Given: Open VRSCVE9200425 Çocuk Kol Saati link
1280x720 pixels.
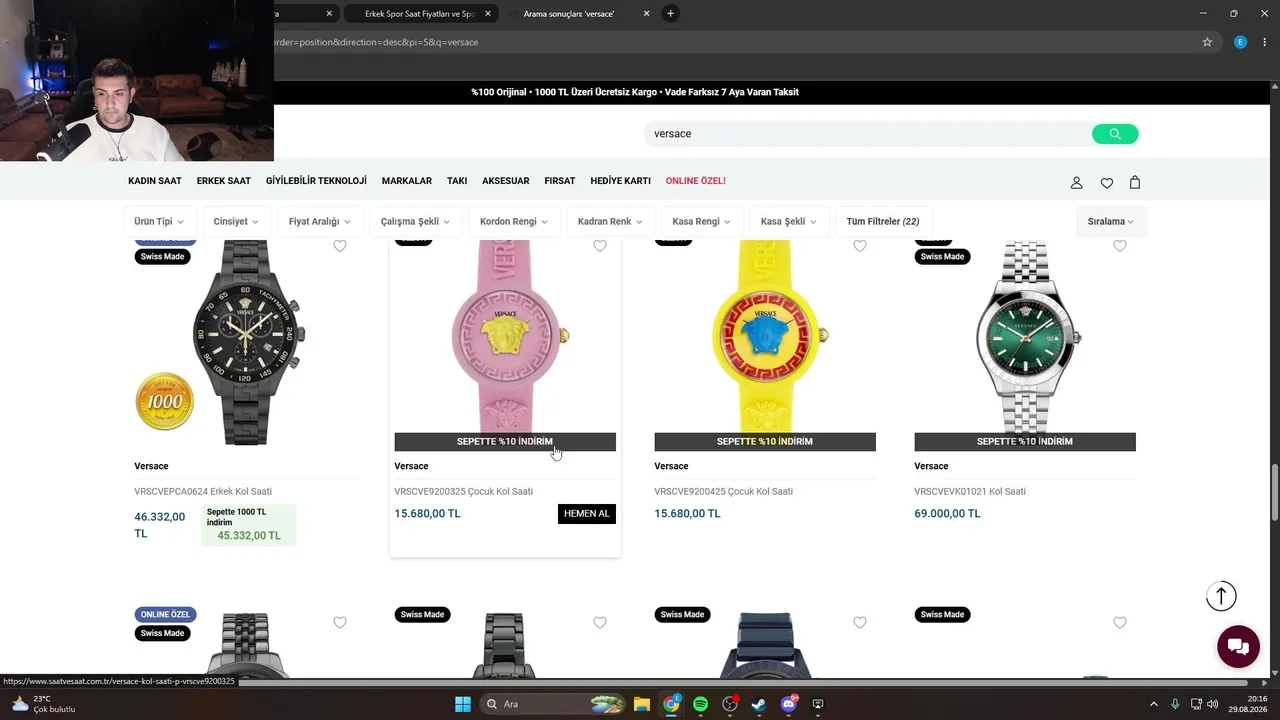Looking at the screenshot, I should pos(724,491).
